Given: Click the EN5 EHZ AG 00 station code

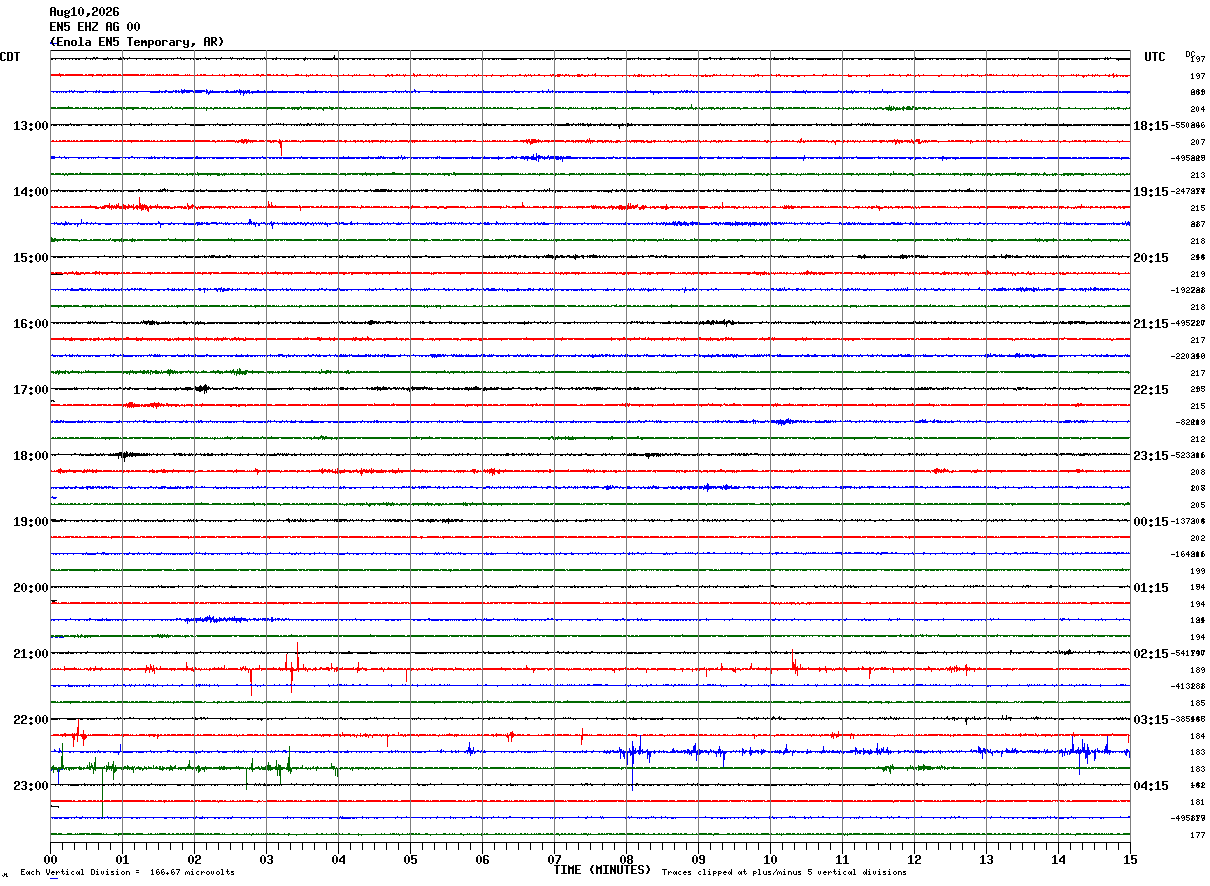Looking at the screenshot, I should pyautogui.click(x=95, y=27).
